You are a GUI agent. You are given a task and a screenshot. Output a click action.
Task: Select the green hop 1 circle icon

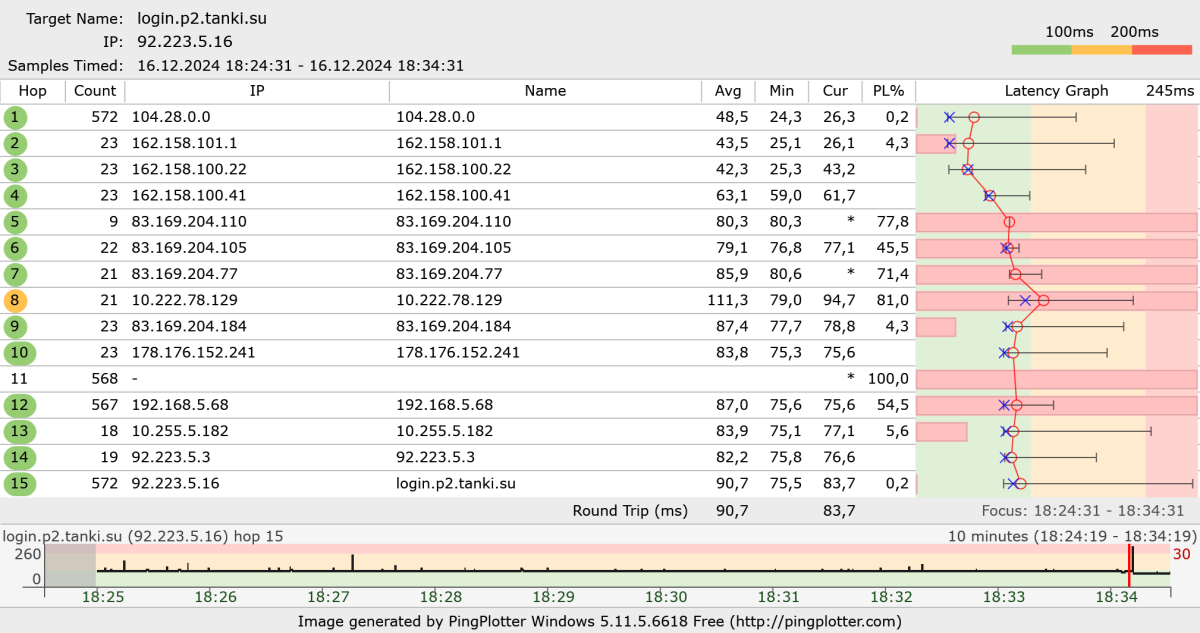(15, 117)
